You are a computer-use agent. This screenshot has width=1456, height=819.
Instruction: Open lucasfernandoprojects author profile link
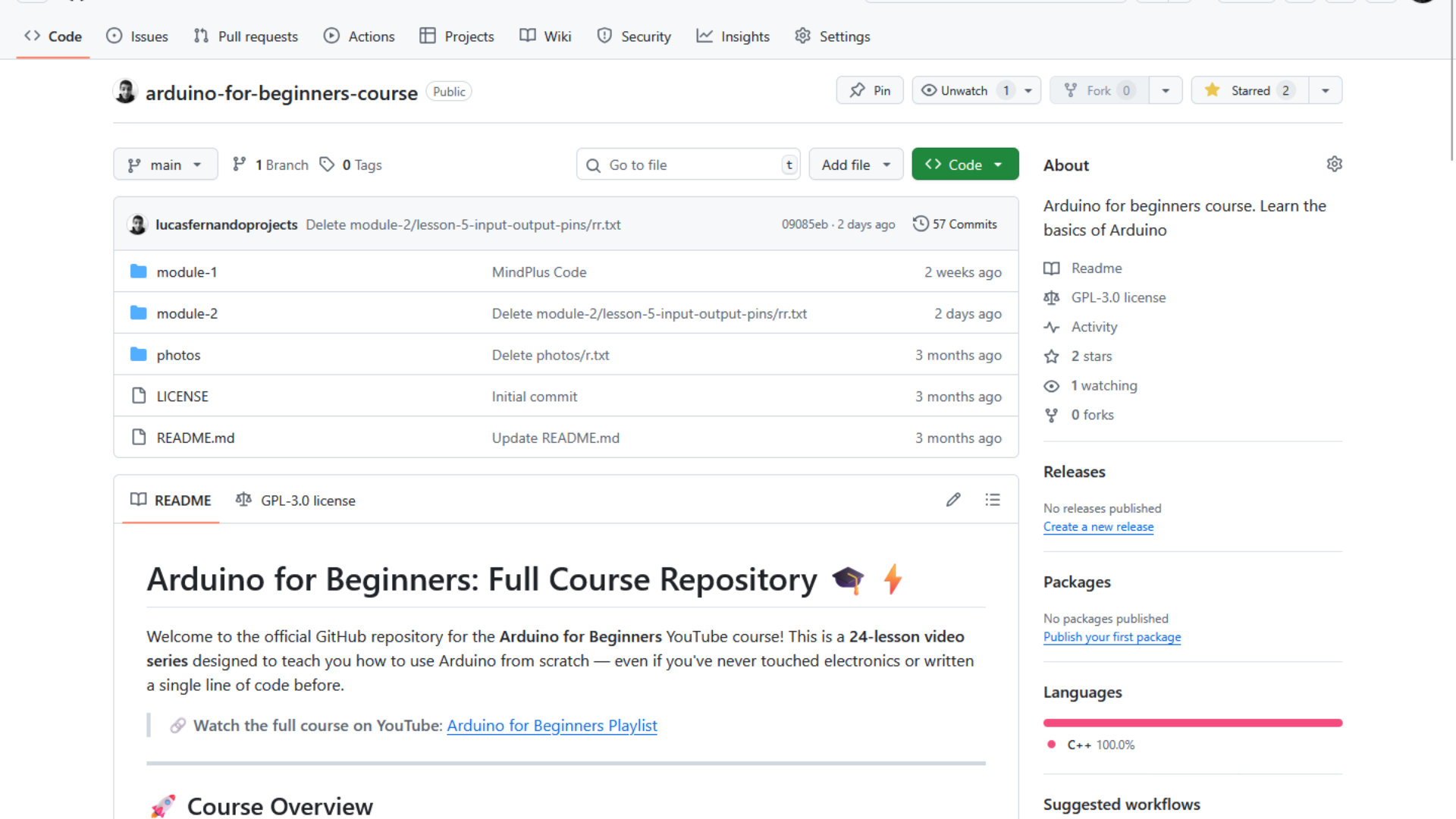click(x=226, y=224)
